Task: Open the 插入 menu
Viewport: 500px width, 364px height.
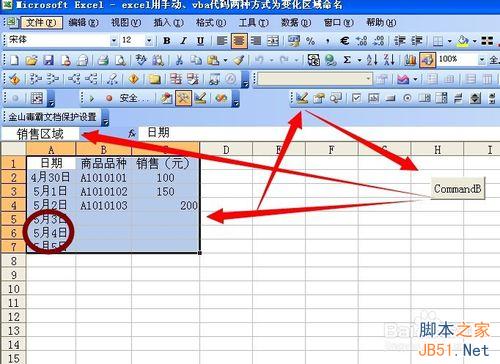Action: (x=169, y=23)
